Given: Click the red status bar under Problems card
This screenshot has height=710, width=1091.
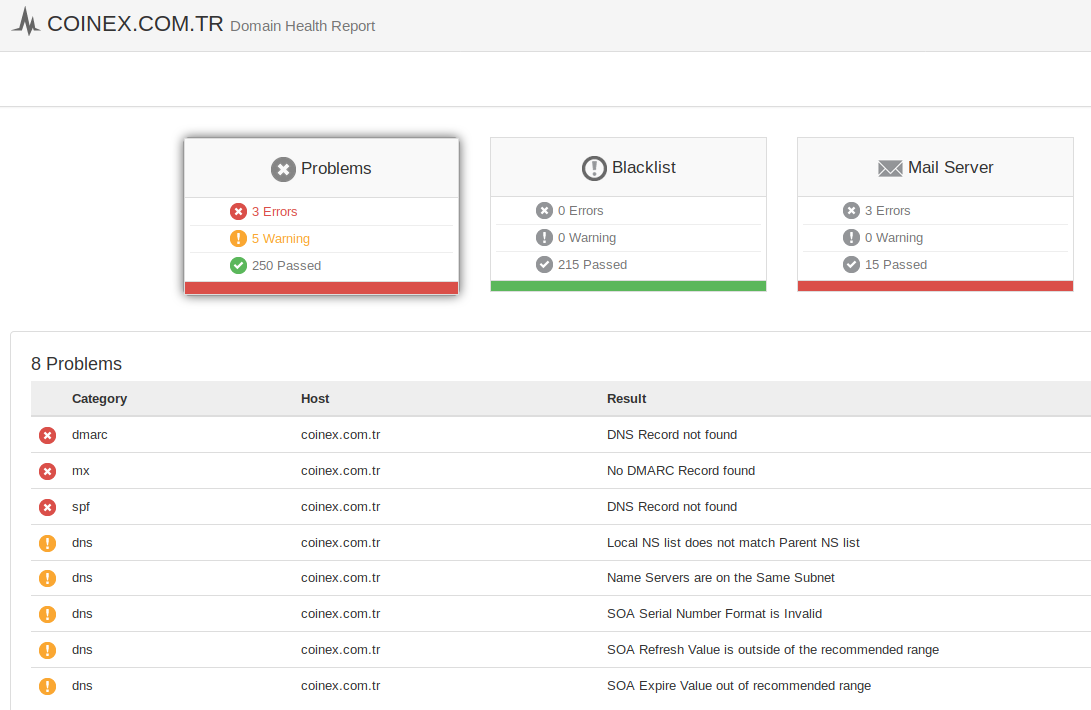Looking at the screenshot, I should [x=321, y=287].
